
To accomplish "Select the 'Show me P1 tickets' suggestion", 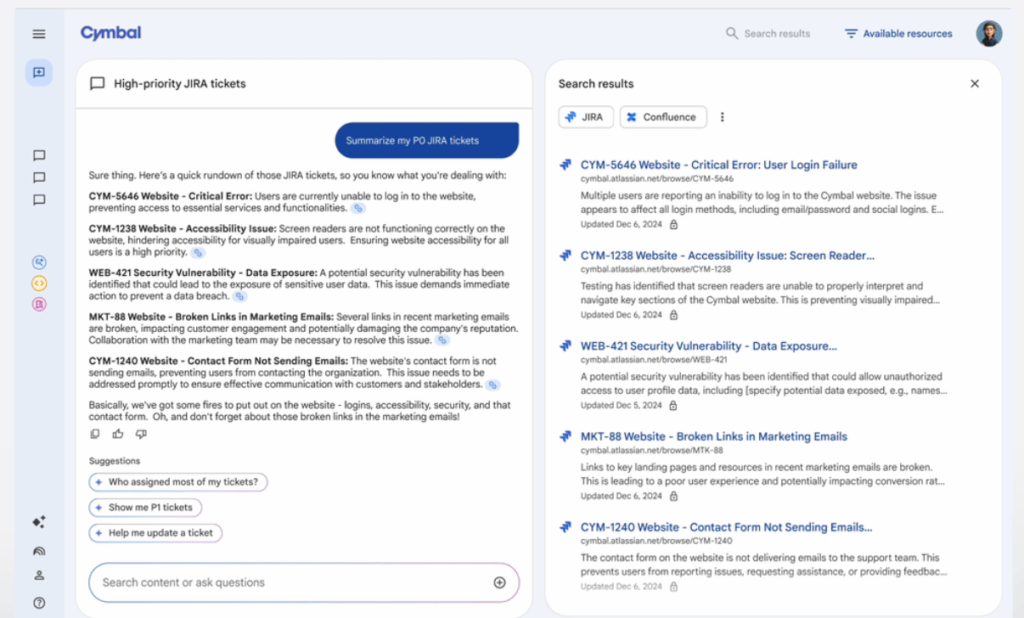I will click(x=145, y=508).
